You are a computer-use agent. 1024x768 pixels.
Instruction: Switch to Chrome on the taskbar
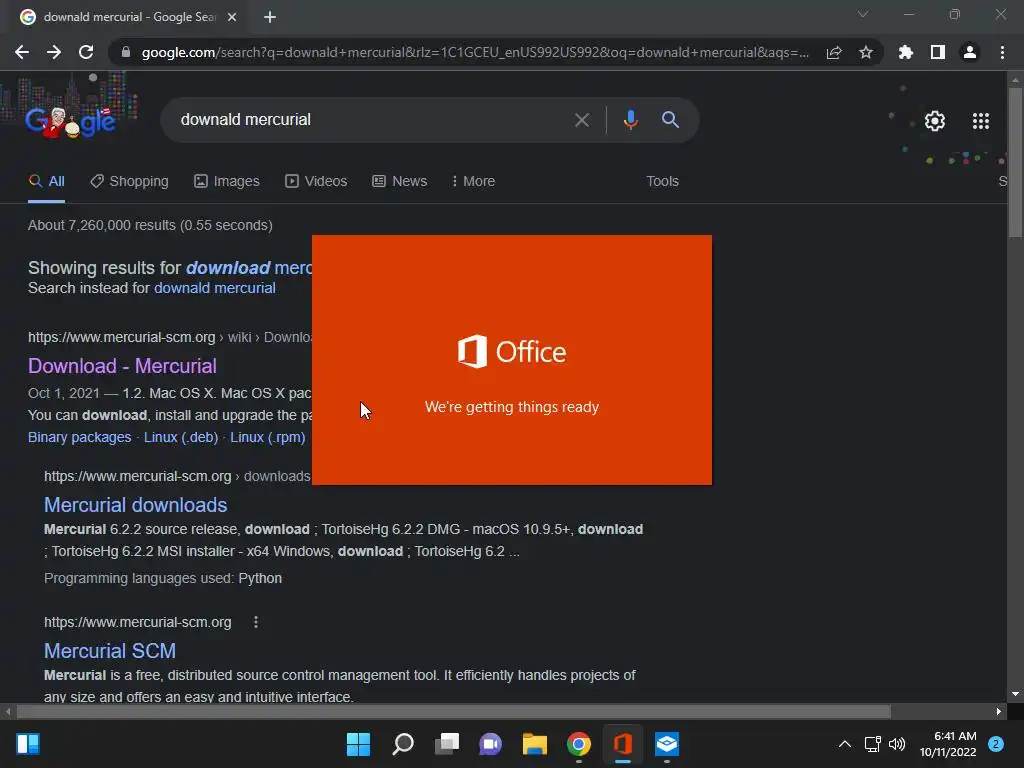(579, 744)
